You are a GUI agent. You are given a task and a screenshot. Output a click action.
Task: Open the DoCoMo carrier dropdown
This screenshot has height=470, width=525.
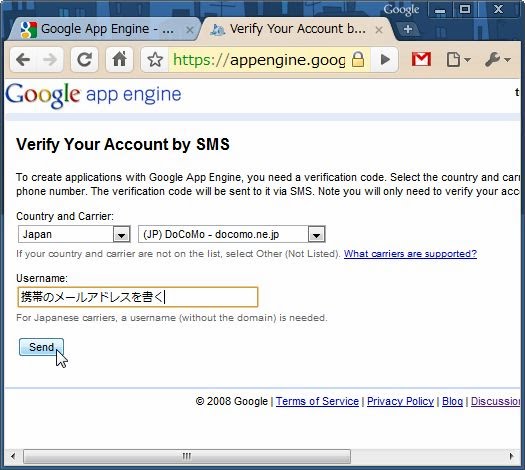[x=232, y=234]
